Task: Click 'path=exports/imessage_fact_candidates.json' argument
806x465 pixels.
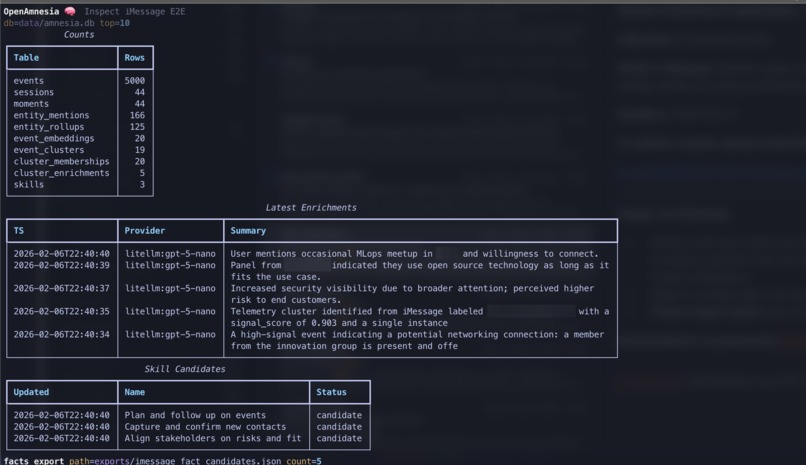Action: pyautogui.click(x=175, y=461)
